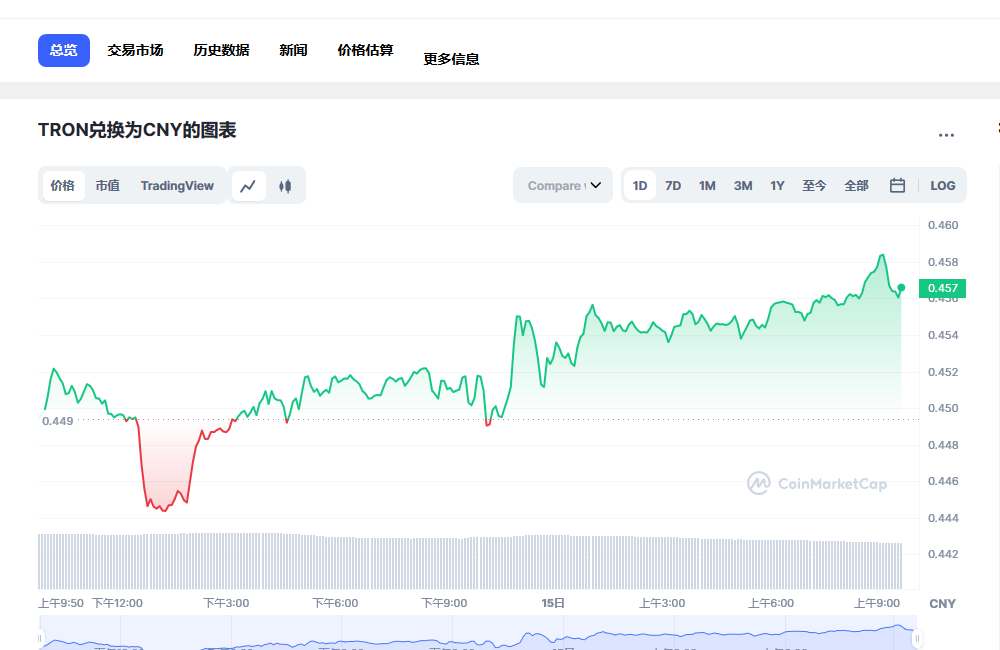1000x650 pixels.
Task: Open the calendar date range picker
Action: point(897,186)
